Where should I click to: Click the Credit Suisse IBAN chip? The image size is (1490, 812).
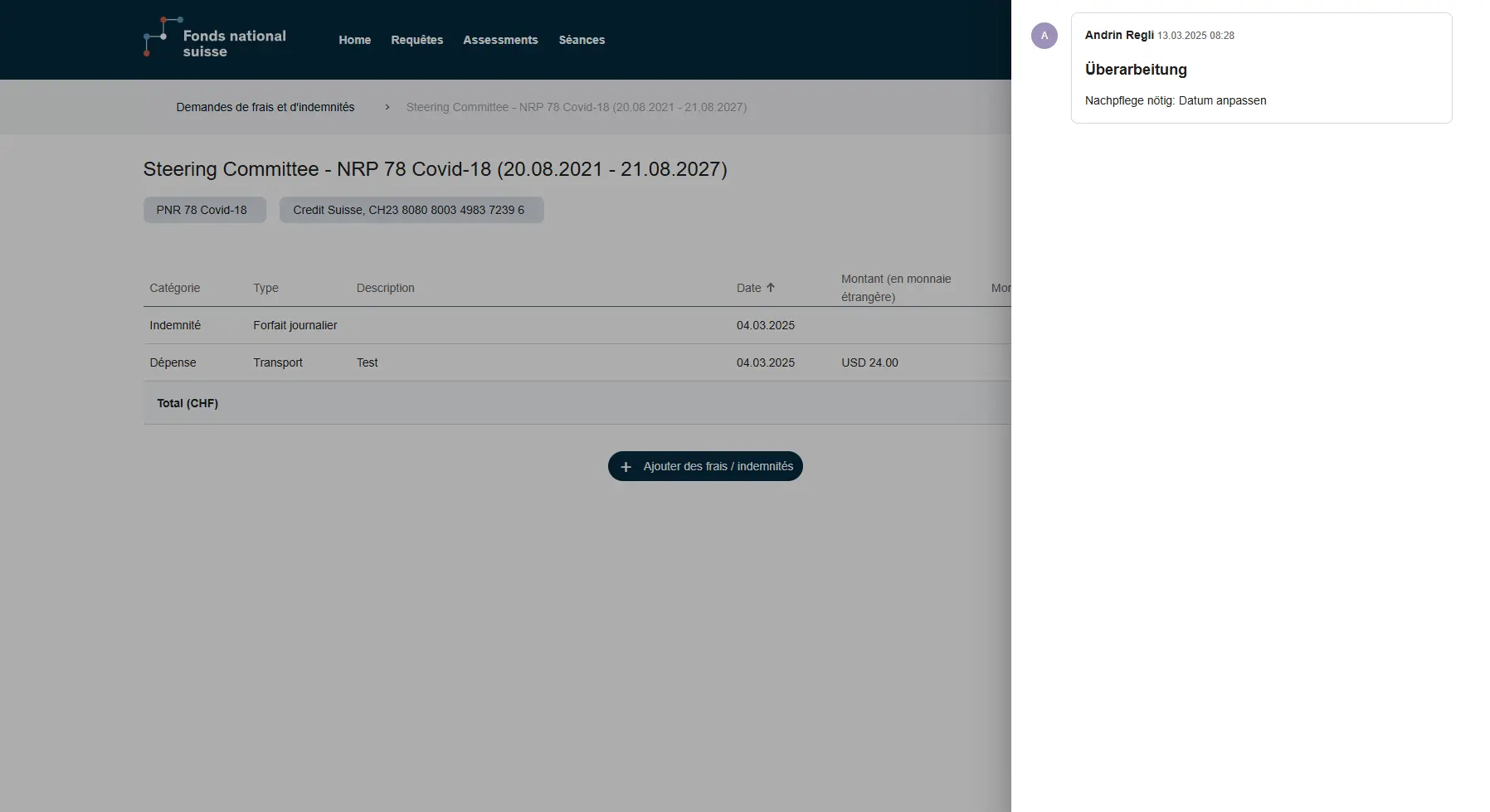[411, 210]
